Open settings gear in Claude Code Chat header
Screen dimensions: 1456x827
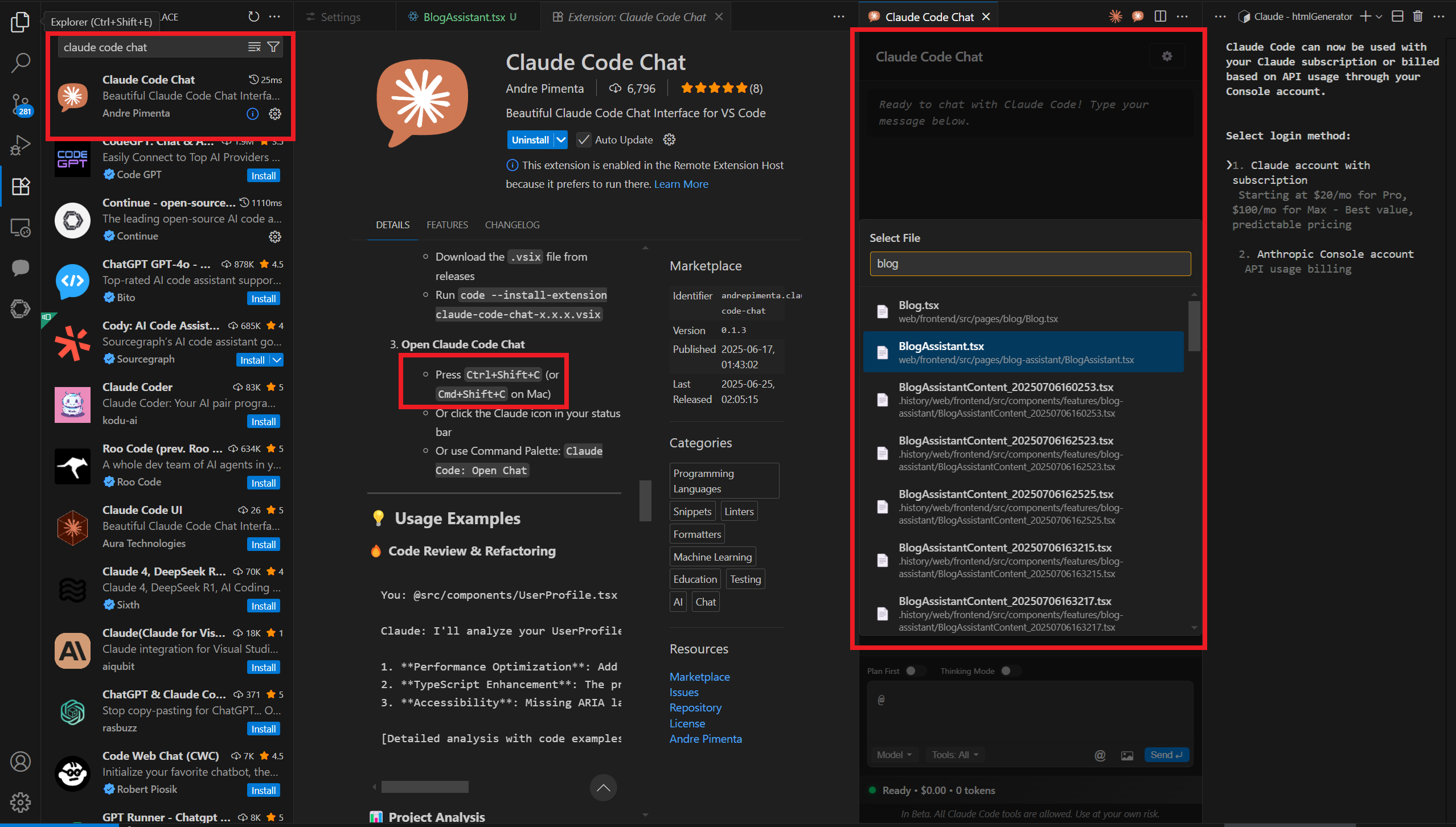pos(1167,56)
